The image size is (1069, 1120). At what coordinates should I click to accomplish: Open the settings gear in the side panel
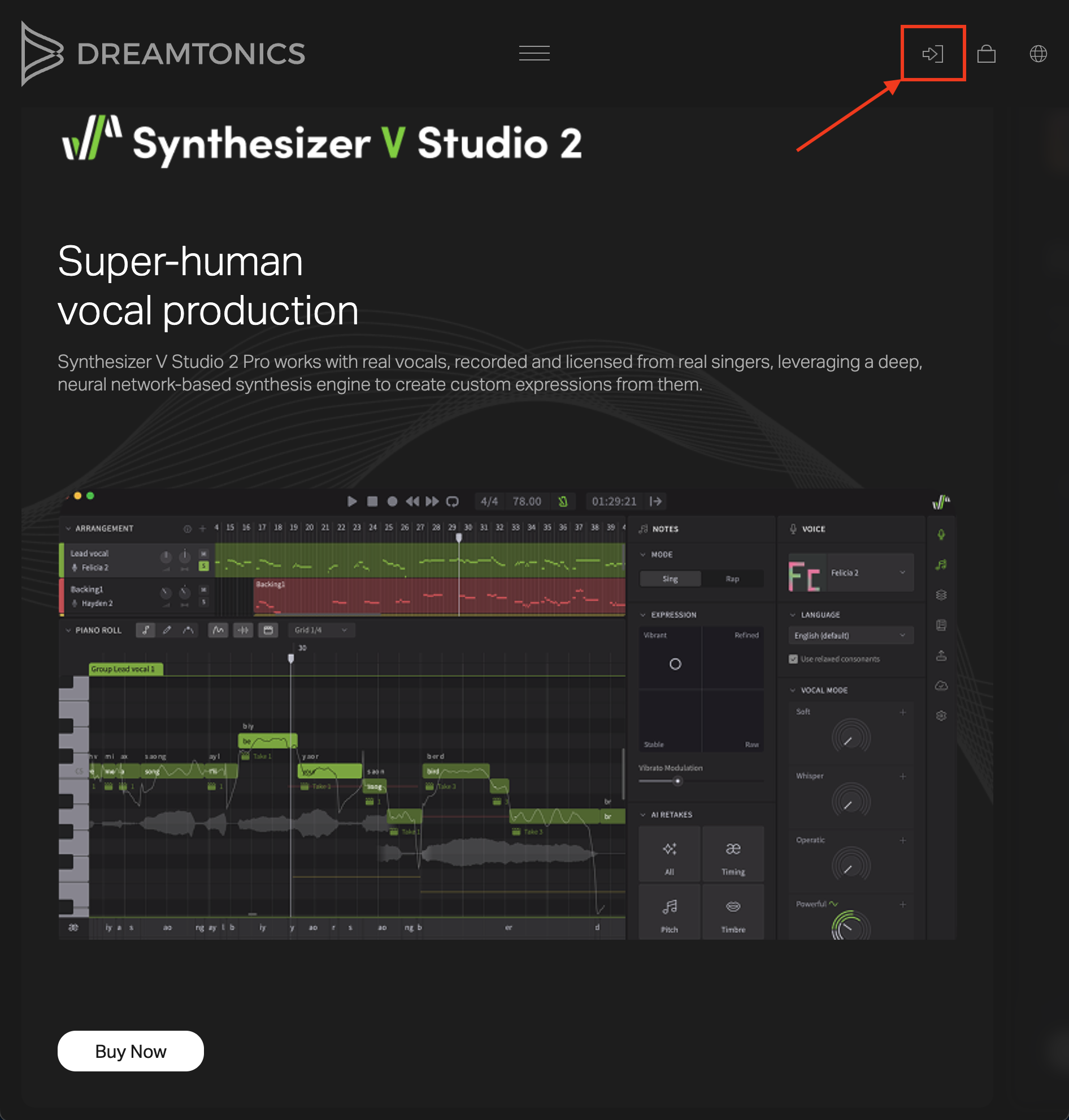point(941,715)
